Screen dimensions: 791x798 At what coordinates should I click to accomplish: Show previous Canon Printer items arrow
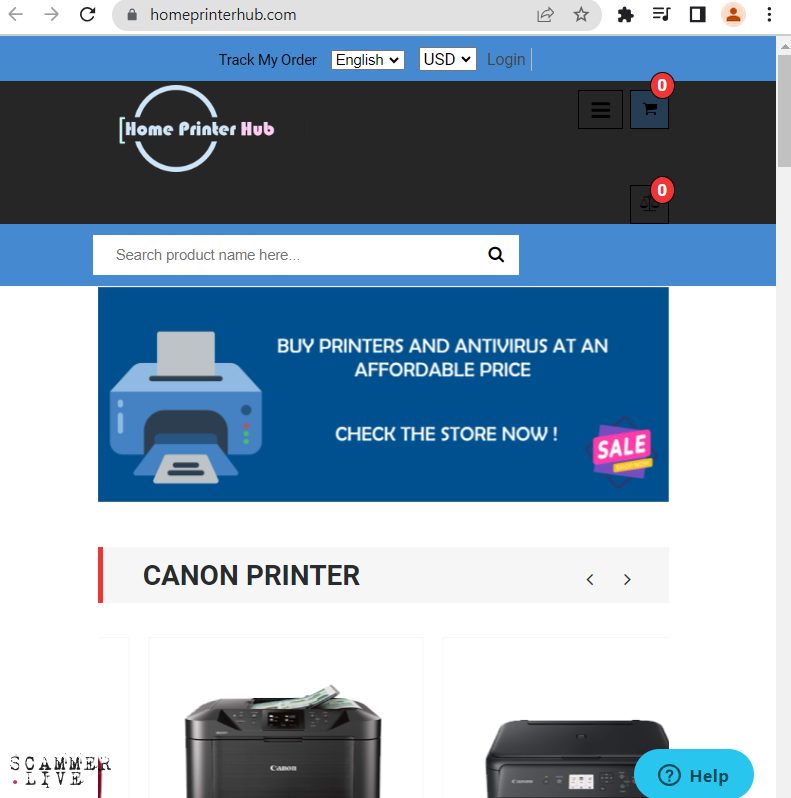(590, 579)
